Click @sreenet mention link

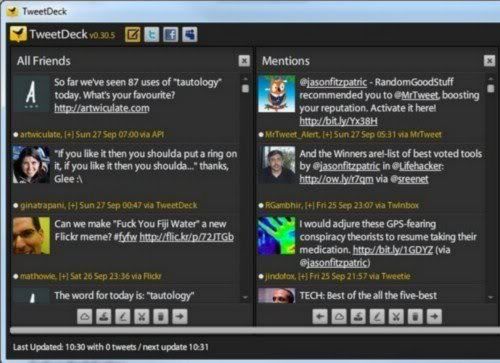(409, 179)
